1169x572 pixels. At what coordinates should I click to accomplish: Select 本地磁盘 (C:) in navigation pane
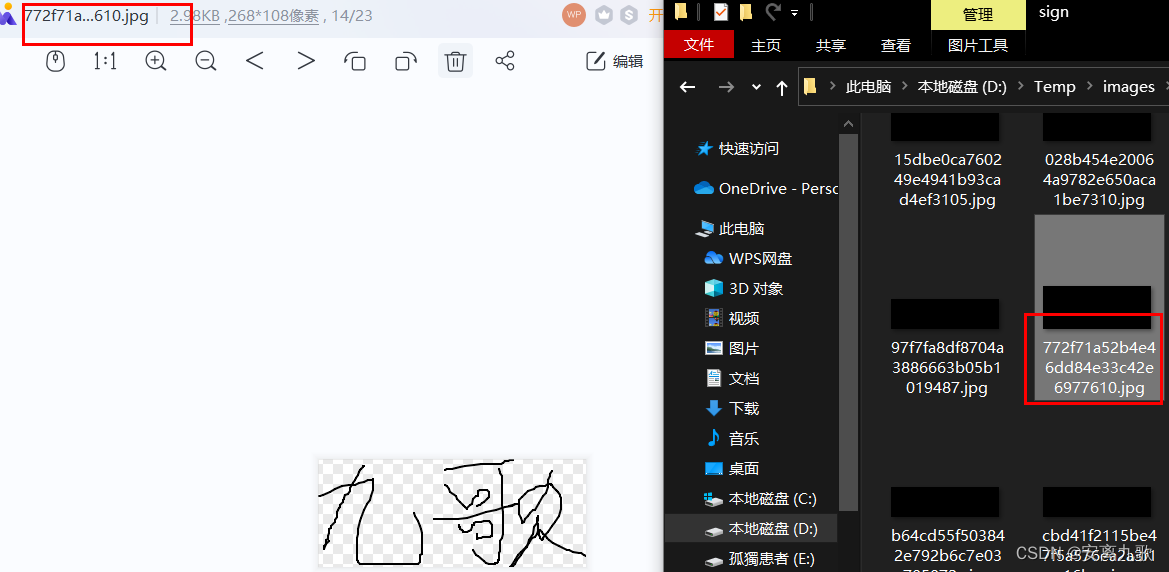point(760,498)
